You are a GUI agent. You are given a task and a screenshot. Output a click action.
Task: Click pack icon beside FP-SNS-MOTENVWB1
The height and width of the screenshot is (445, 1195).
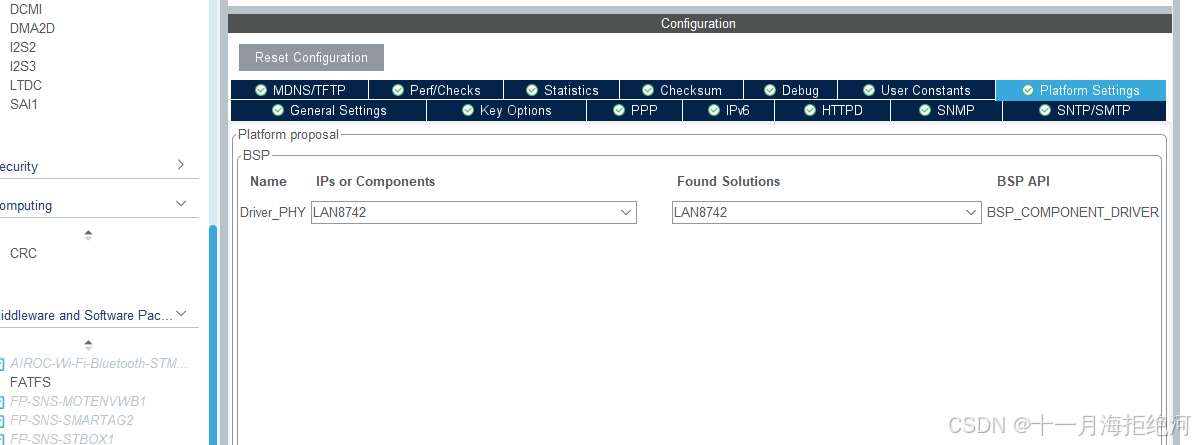pos(2,402)
